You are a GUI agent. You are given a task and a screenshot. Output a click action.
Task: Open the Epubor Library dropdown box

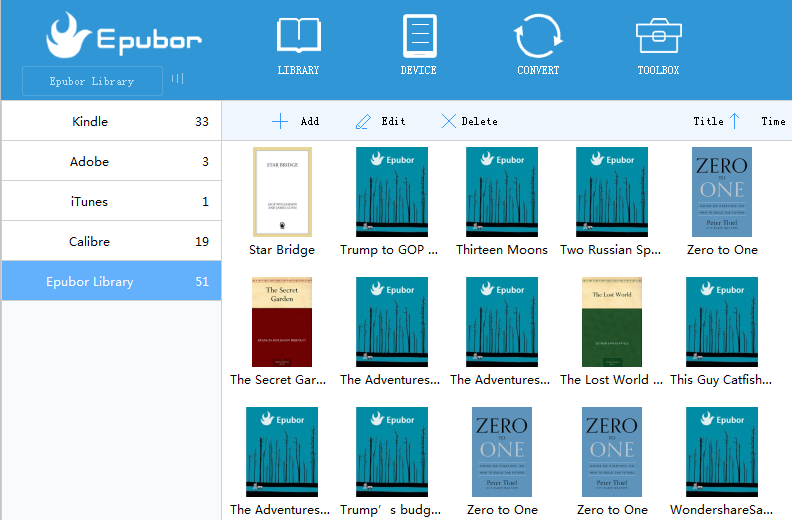92,81
